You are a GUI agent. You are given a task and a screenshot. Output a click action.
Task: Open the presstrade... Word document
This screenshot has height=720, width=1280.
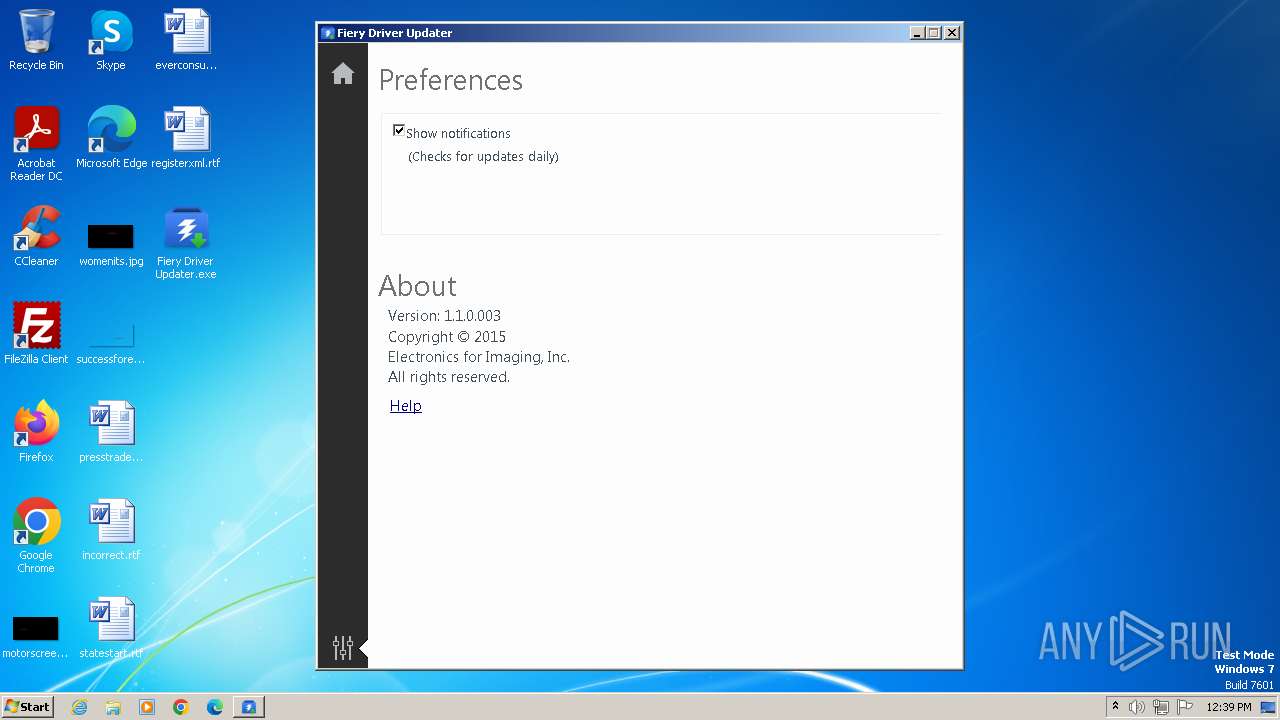tap(111, 432)
